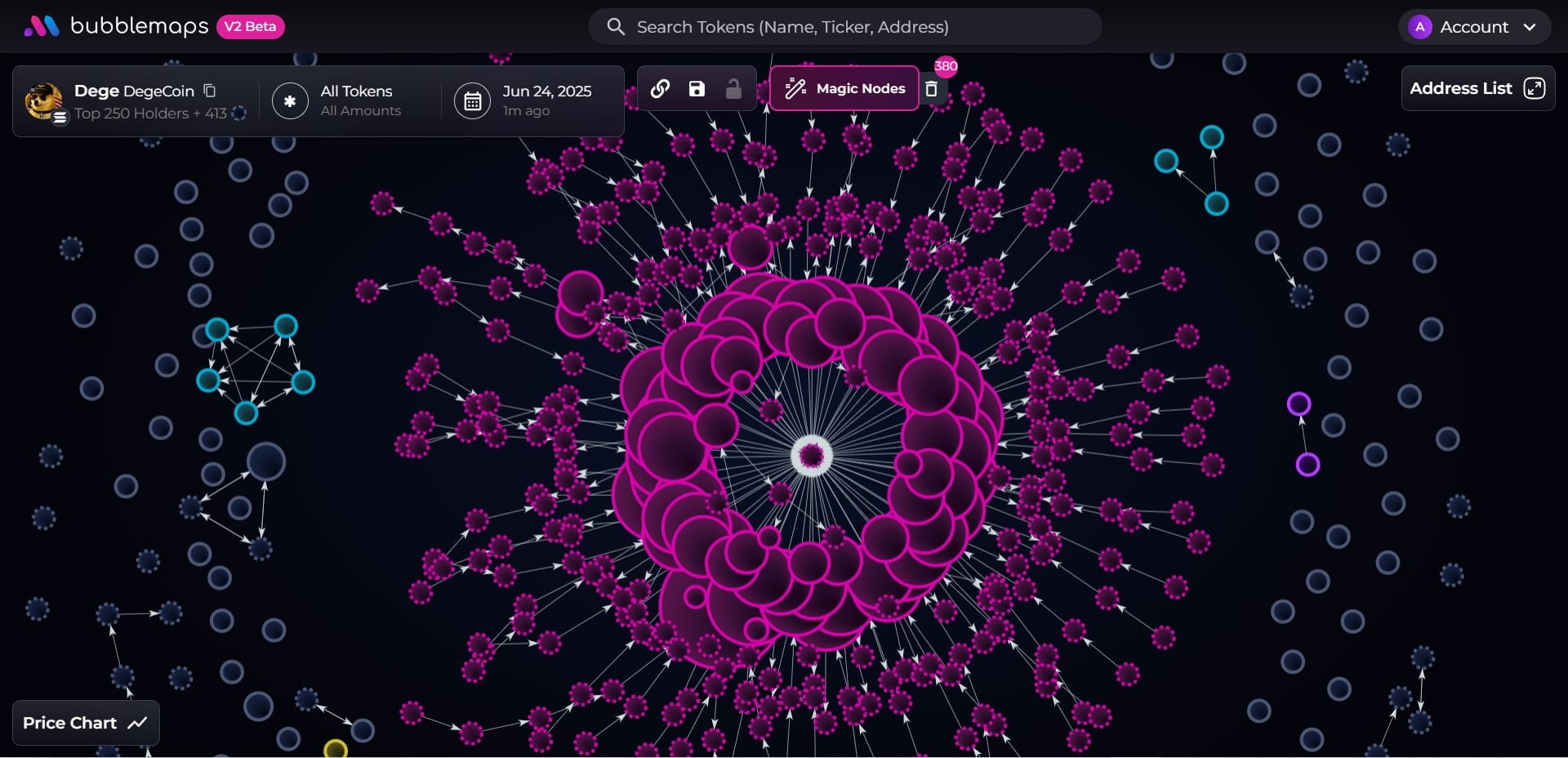The height and width of the screenshot is (758, 1568).
Task: Click Top 250 Holders + 413 text
Action: [150, 113]
